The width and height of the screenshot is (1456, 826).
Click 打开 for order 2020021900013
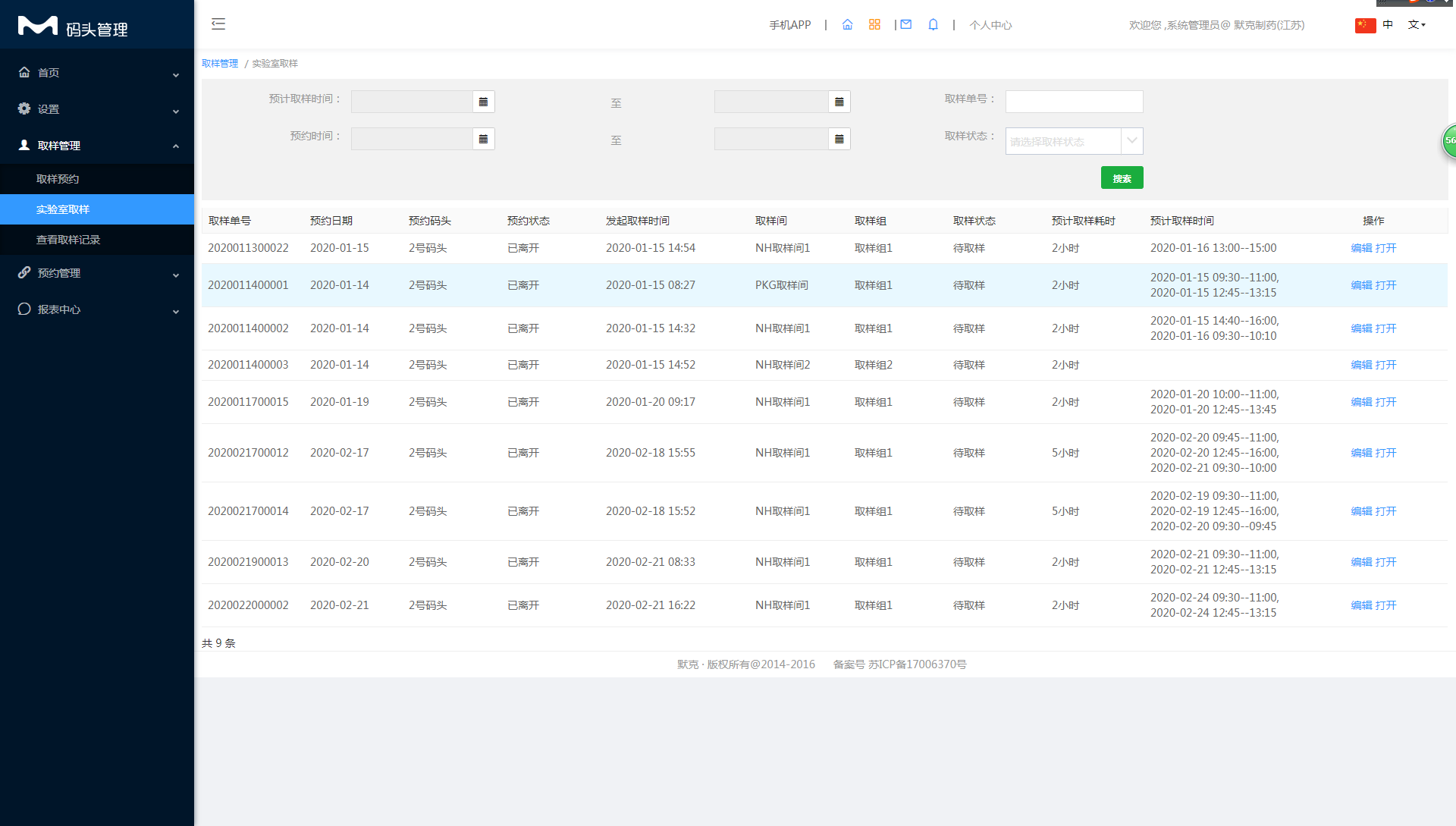pyautogui.click(x=1385, y=562)
